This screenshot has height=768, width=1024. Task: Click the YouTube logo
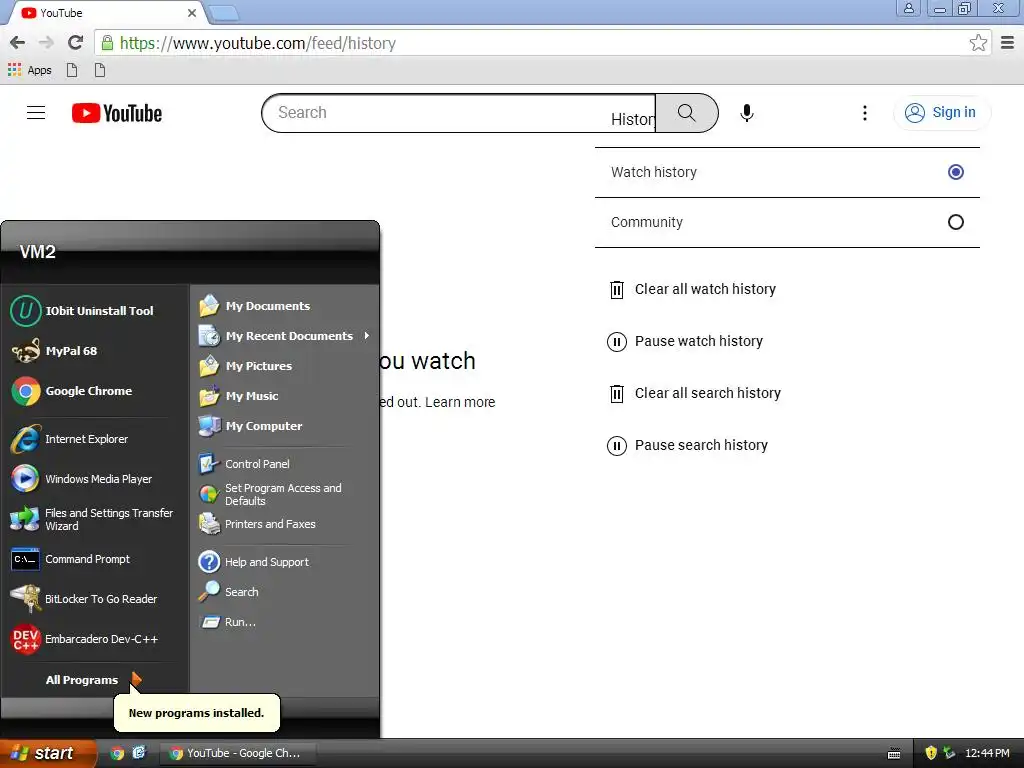click(x=117, y=113)
